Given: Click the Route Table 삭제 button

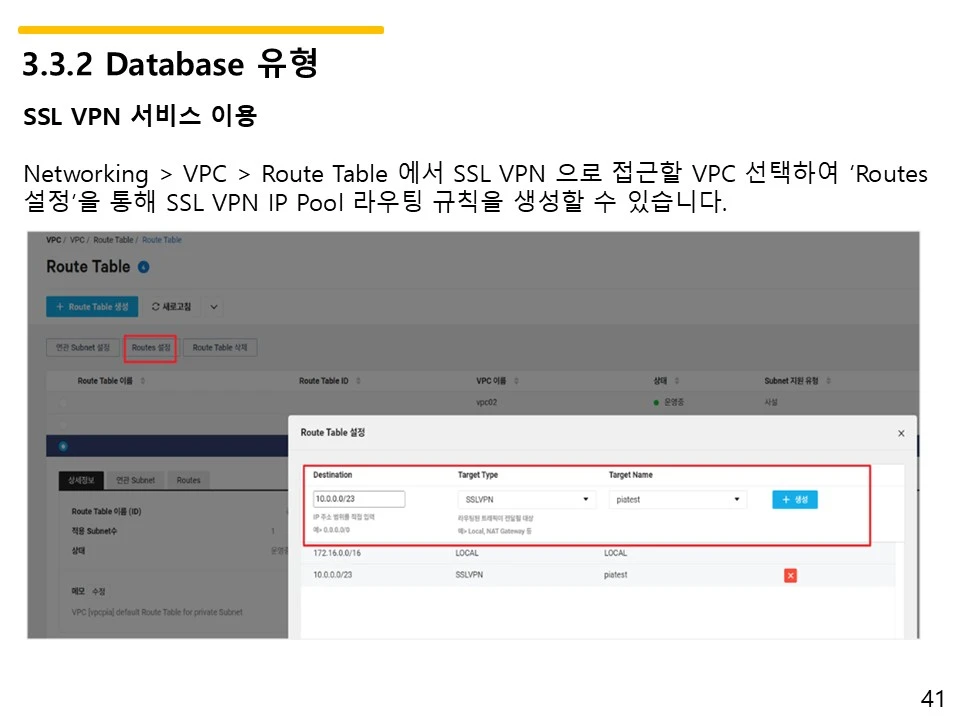Looking at the screenshot, I should tap(220, 348).
